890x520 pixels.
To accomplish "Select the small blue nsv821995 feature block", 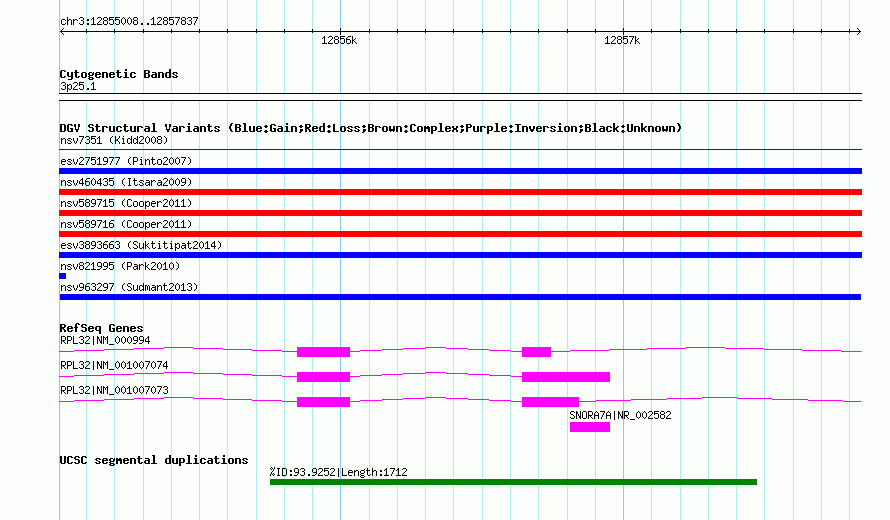I will pos(62,276).
